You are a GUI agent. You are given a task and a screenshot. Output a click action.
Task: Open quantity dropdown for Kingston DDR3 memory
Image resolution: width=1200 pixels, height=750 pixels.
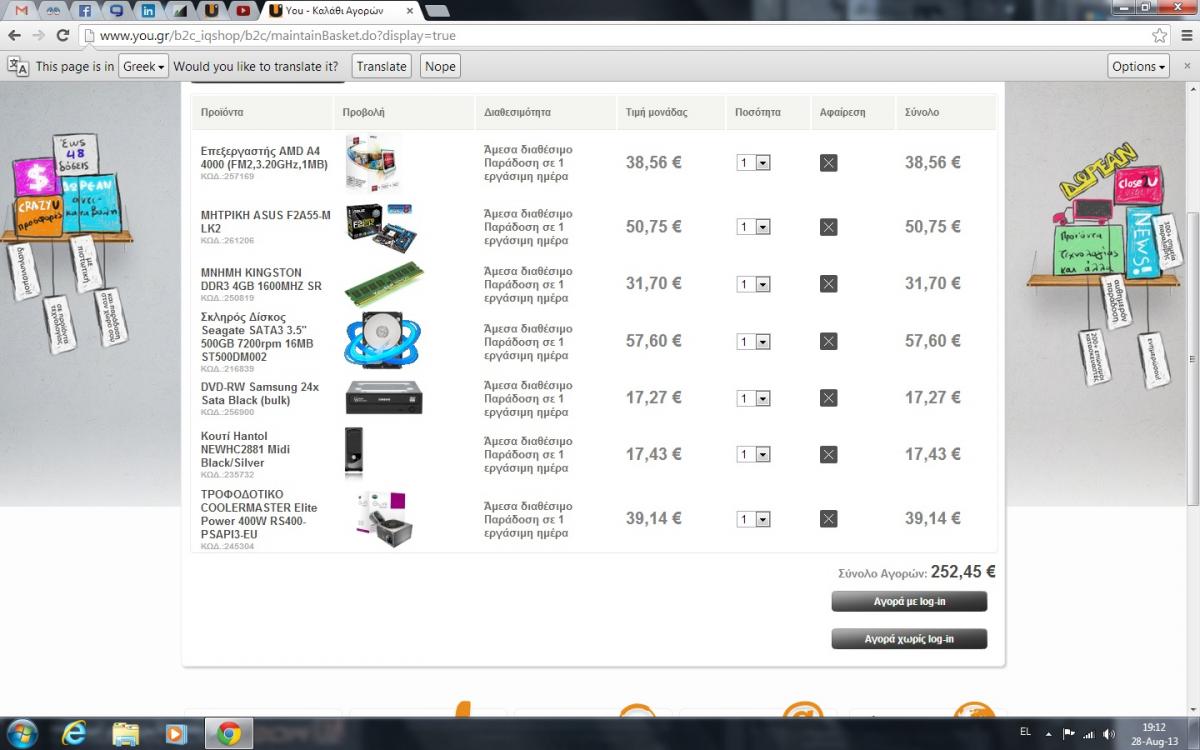[753, 284]
